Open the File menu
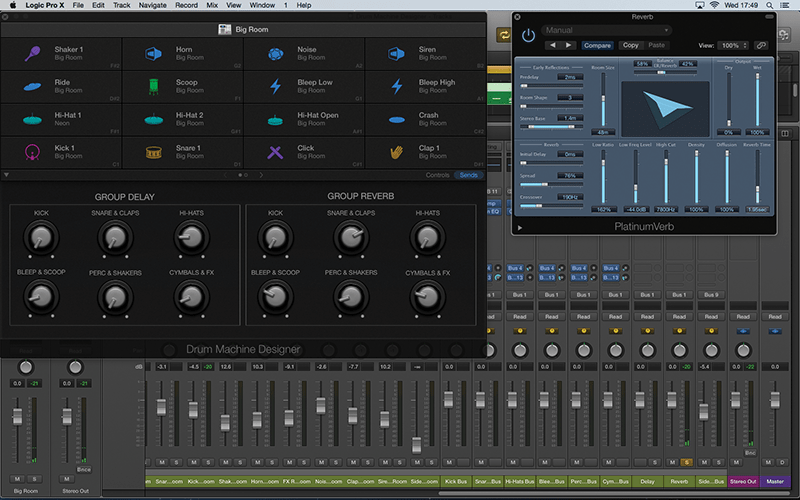 click(78, 5)
